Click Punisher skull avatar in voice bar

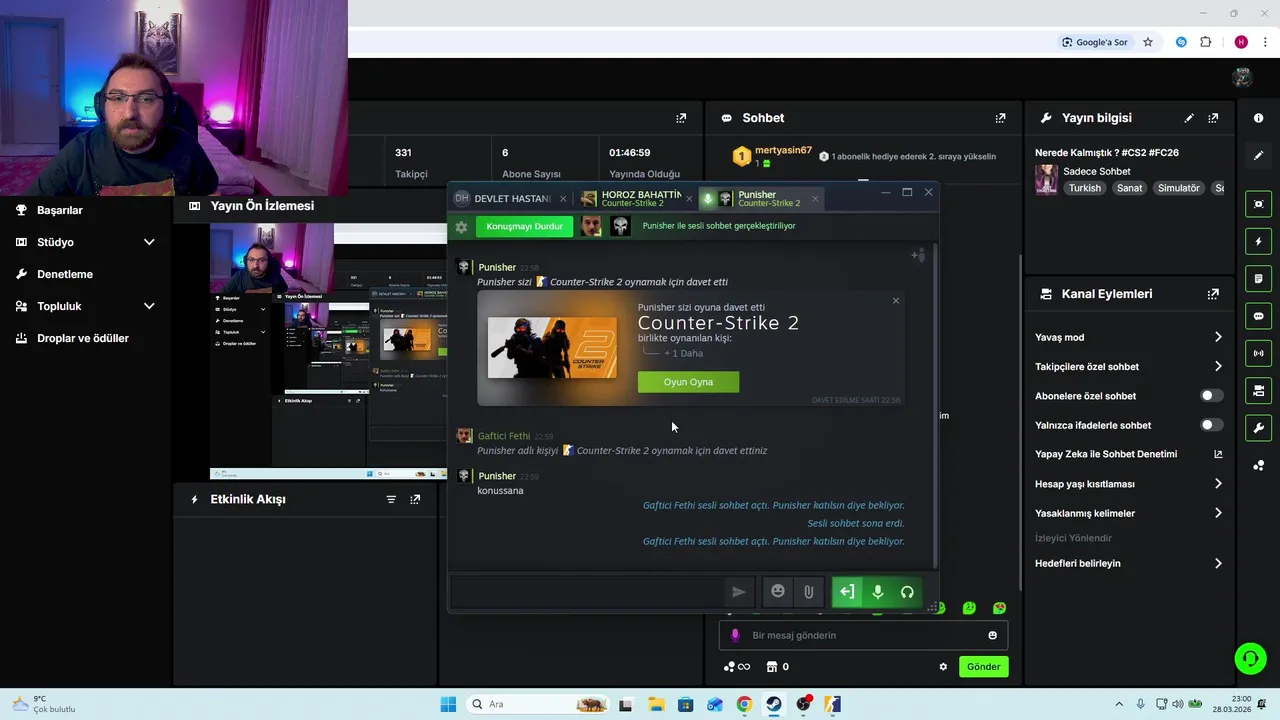click(x=620, y=226)
